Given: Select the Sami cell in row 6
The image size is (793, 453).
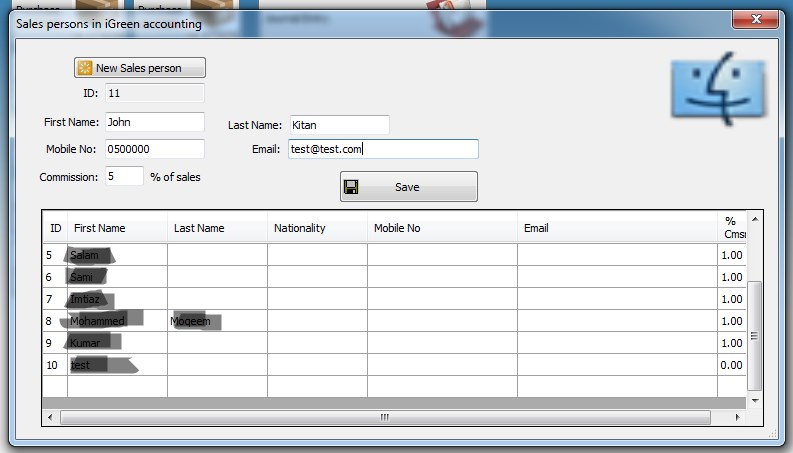Looking at the screenshot, I should (x=117, y=277).
